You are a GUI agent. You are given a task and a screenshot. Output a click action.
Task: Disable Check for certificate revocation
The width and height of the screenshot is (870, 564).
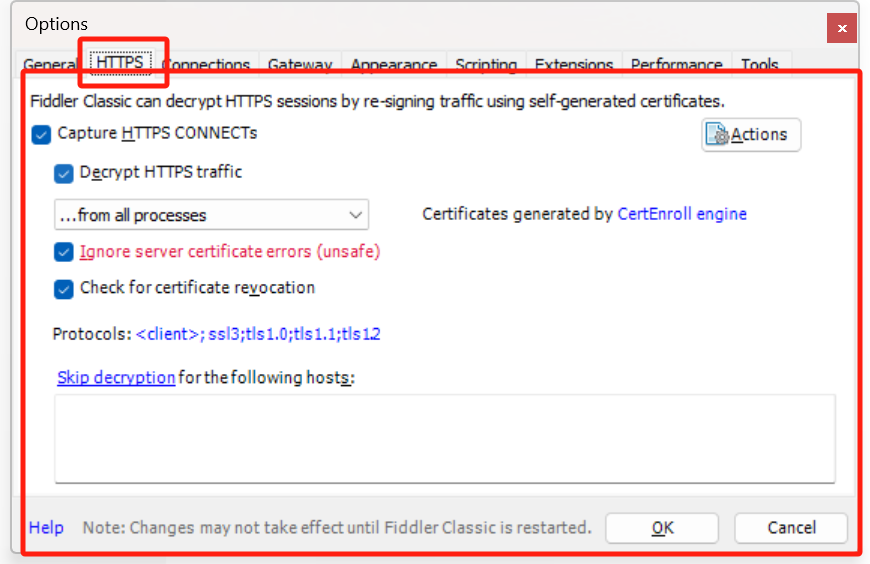point(63,289)
